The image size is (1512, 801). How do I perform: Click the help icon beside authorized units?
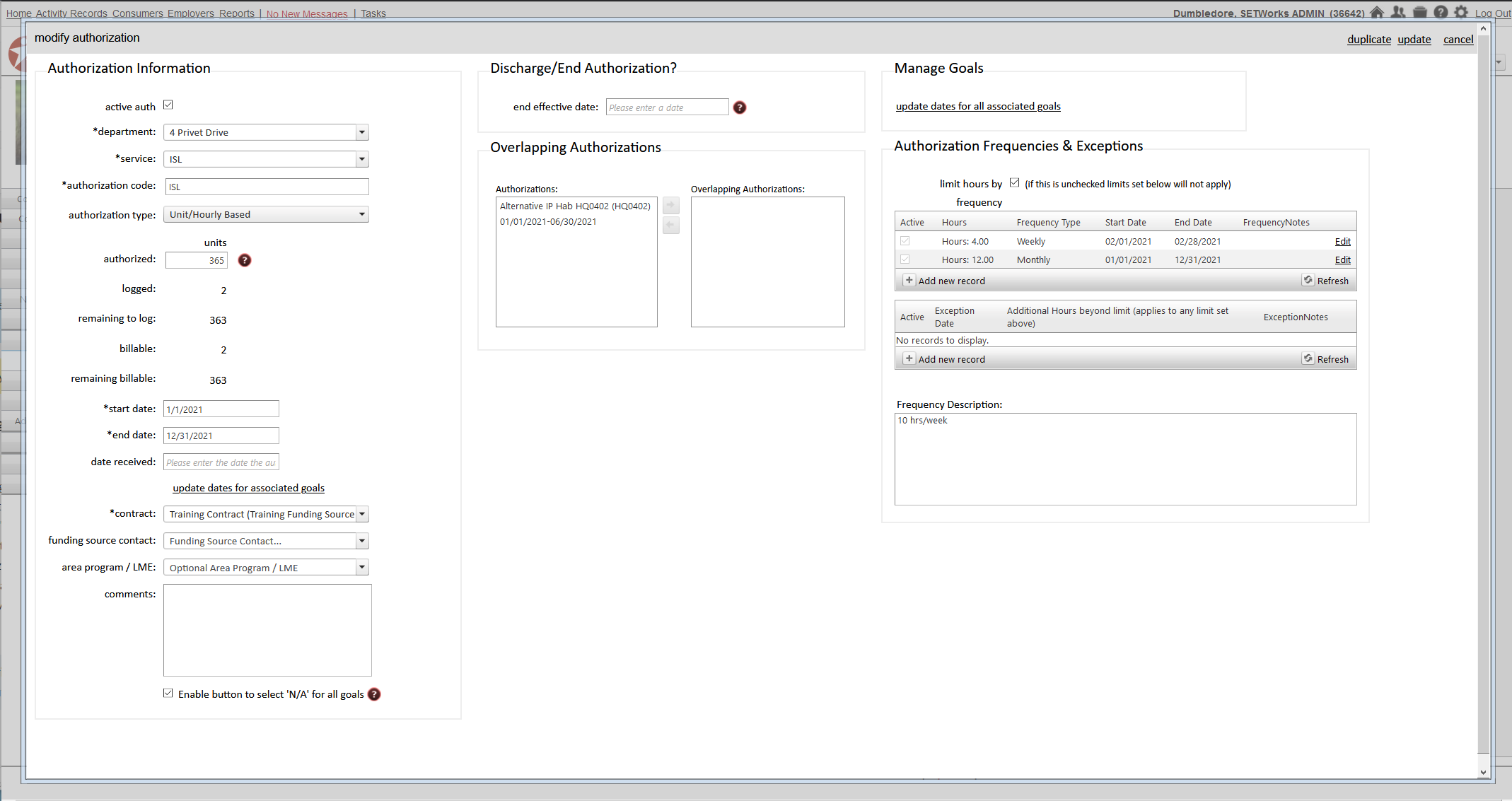coord(245,260)
